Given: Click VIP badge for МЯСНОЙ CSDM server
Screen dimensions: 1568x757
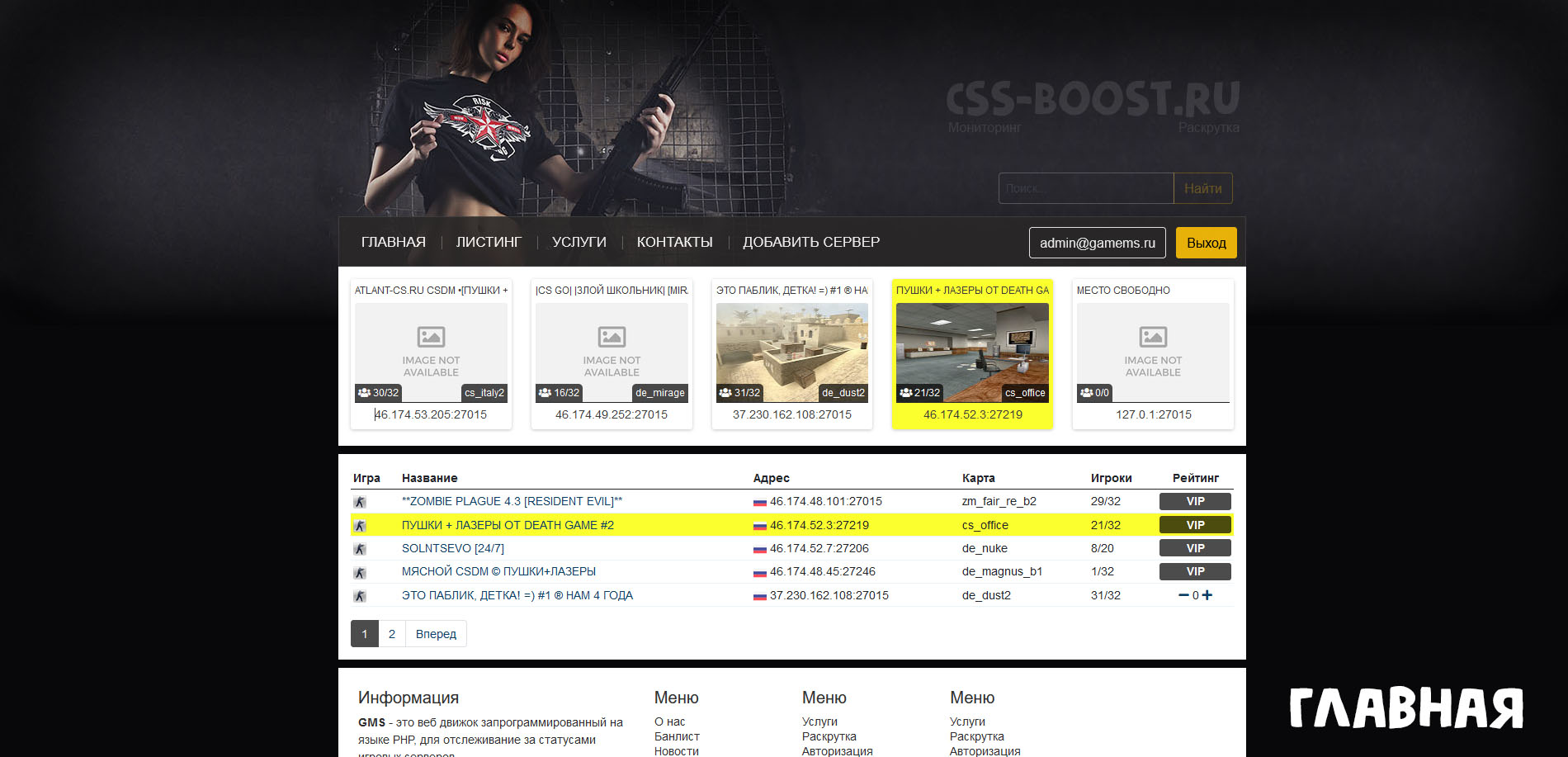Looking at the screenshot, I should (1194, 571).
